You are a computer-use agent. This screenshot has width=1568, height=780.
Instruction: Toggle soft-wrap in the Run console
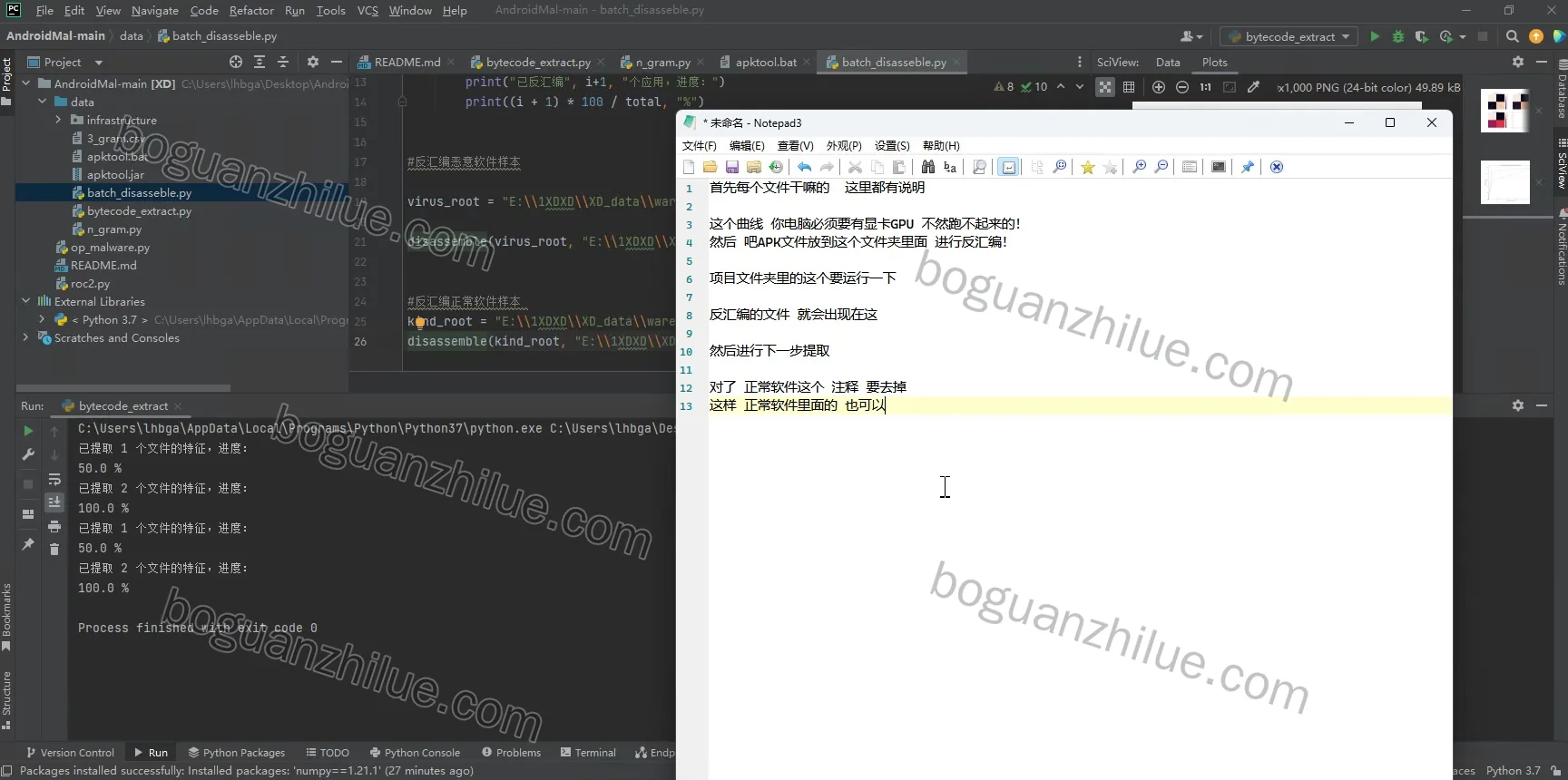click(54, 480)
